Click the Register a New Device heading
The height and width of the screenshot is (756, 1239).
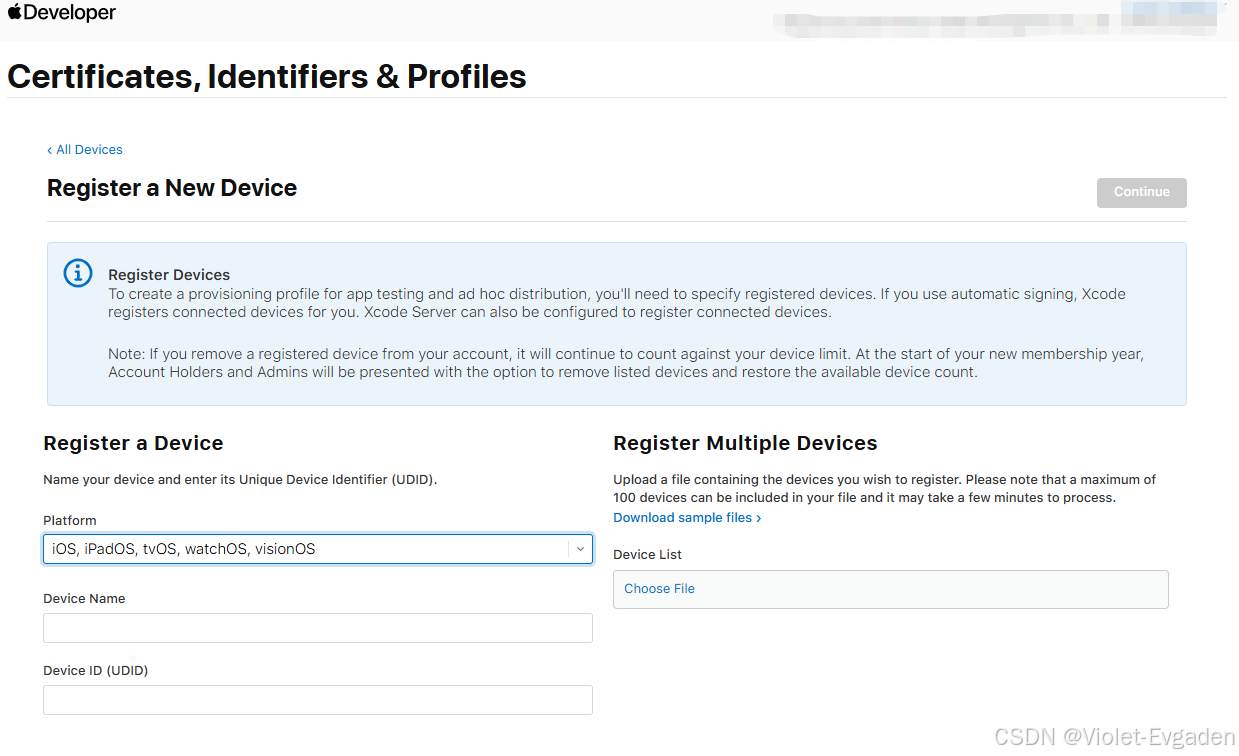point(172,188)
